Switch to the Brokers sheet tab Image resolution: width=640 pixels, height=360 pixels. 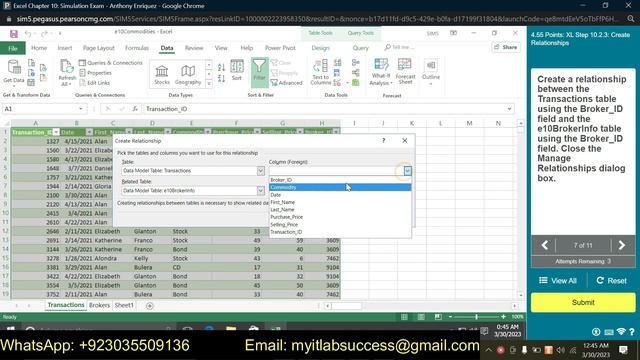tap(99, 305)
